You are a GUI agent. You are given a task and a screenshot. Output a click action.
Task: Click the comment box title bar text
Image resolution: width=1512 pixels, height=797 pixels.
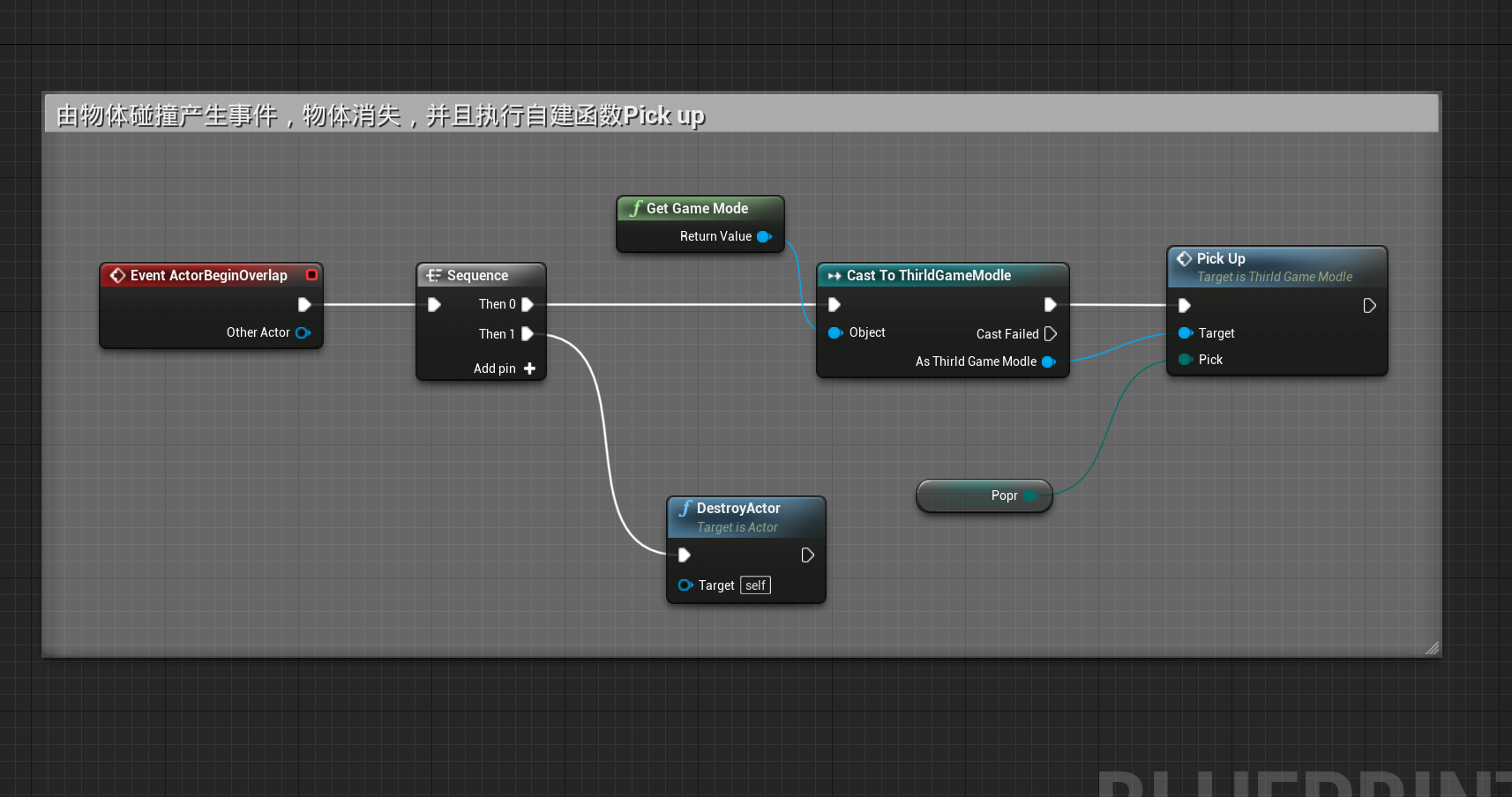coord(380,115)
